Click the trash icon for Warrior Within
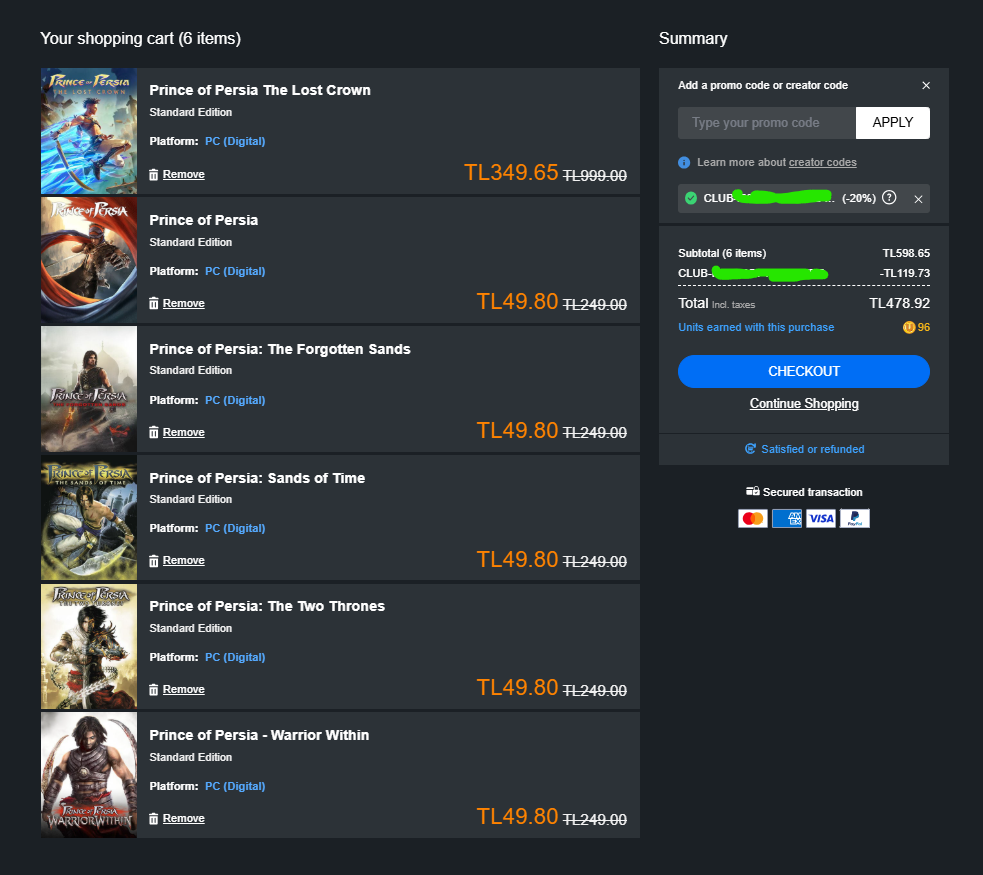 154,819
